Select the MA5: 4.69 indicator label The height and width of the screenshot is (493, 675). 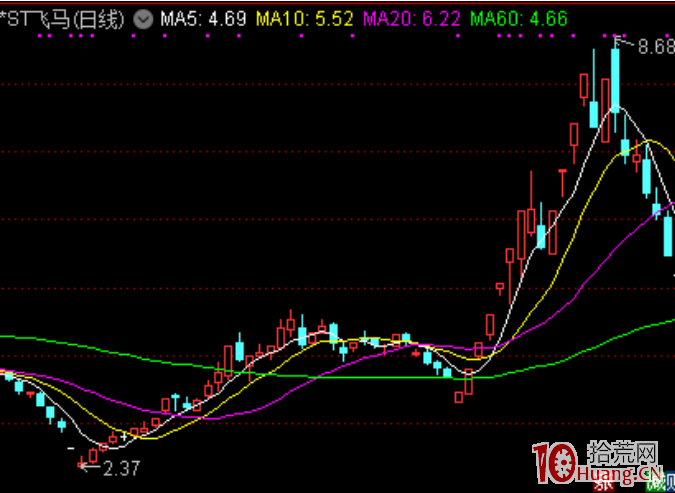pos(204,19)
